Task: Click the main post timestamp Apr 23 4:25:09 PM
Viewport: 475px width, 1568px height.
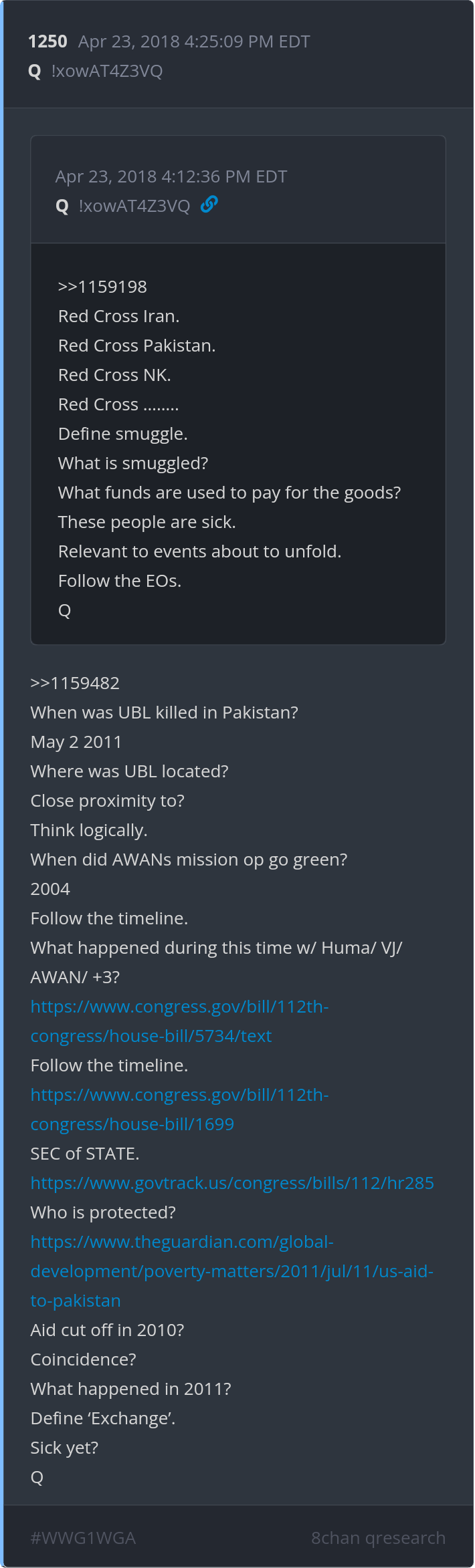Action: click(194, 41)
